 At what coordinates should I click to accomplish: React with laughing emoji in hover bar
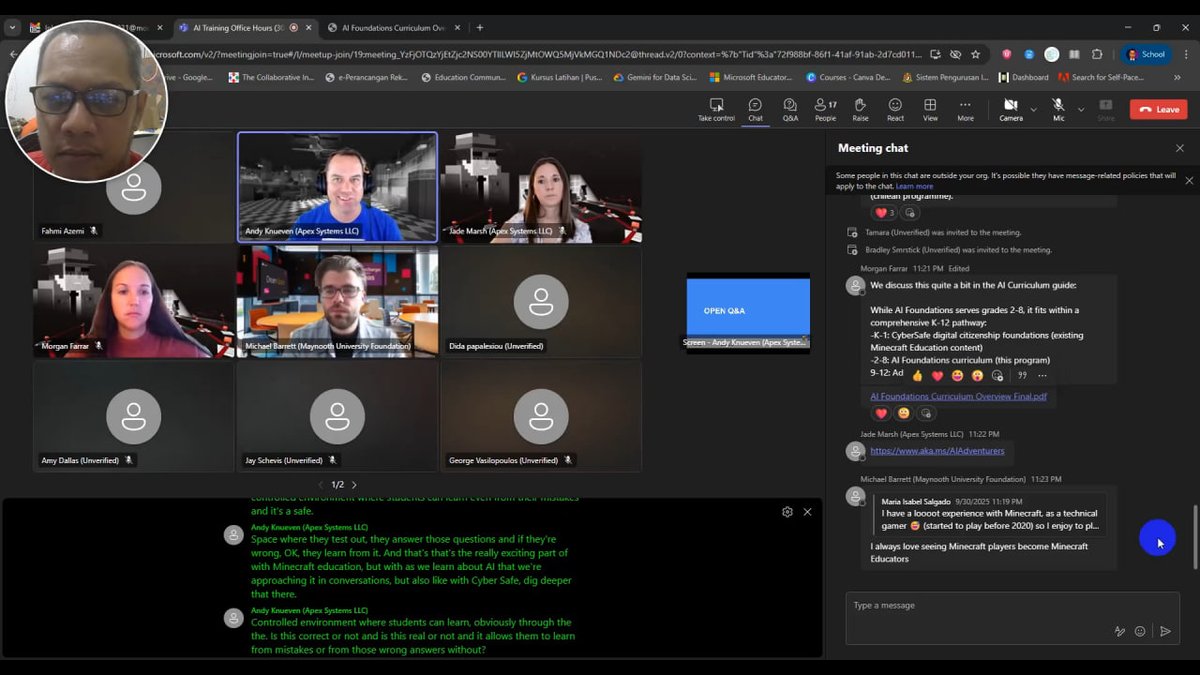click(x=957, y=376)
